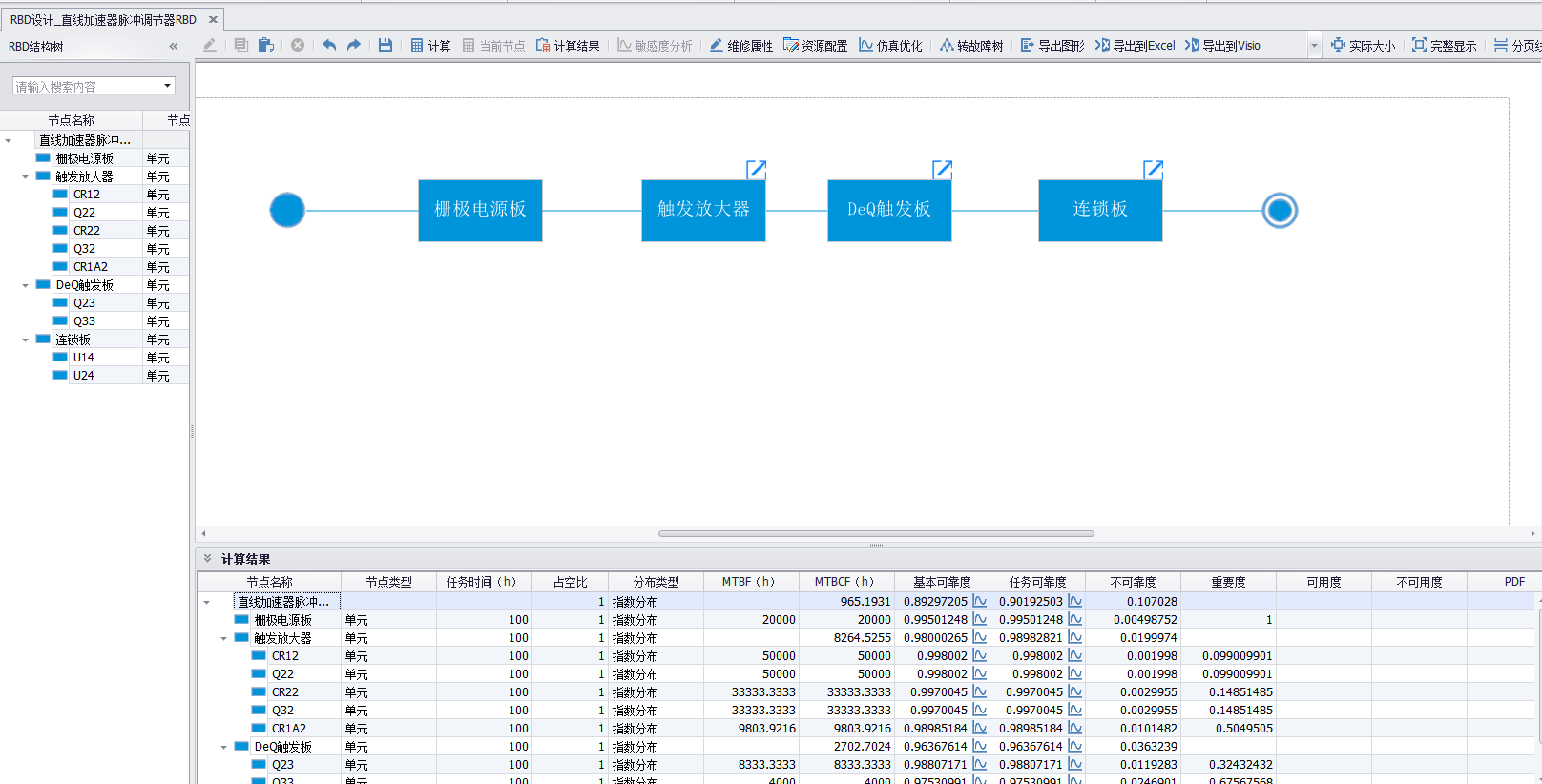Screen dimensions: 1542x784
Task: Select CR1A2 in structure tree
Action: click(x=90, y=267)
